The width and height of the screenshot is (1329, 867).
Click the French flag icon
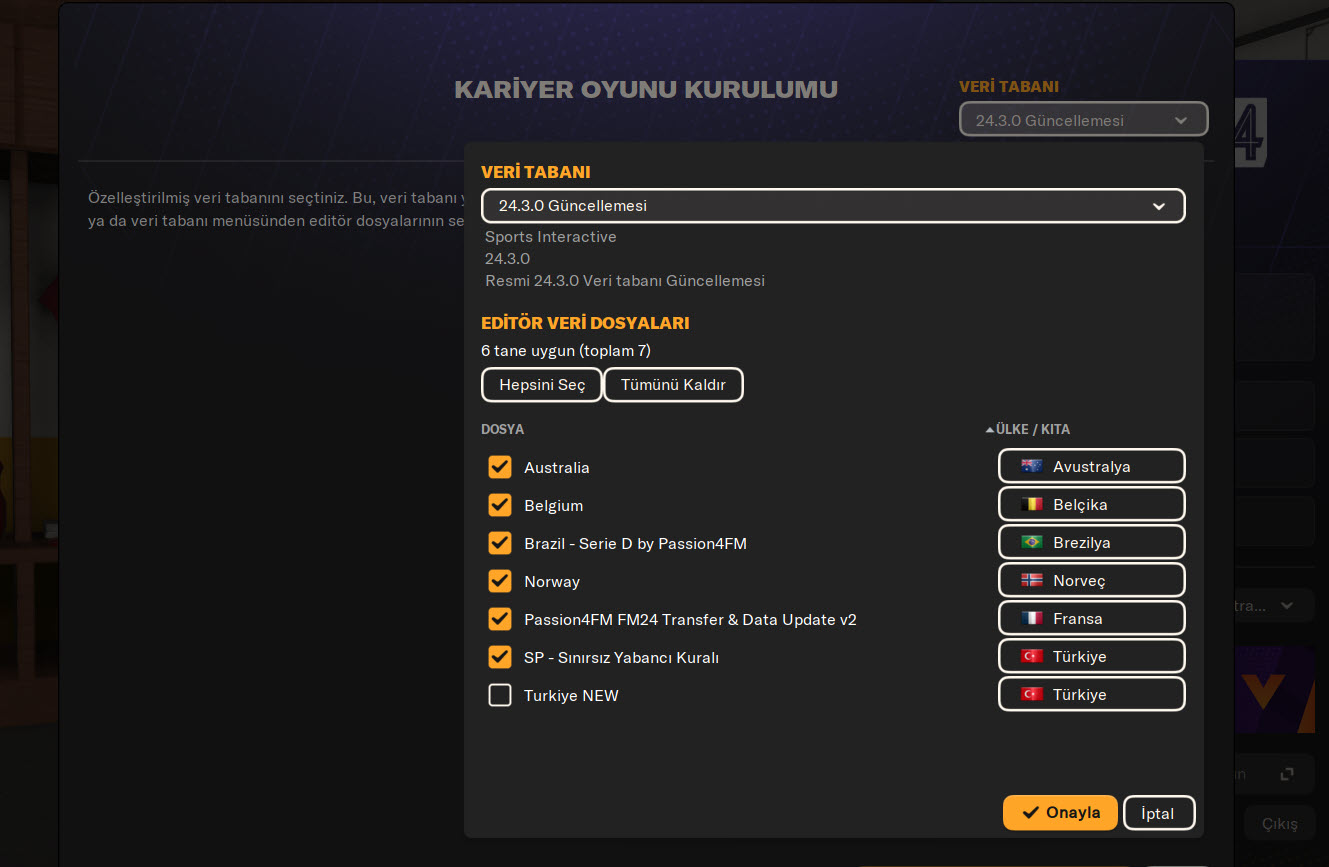(x=1031, y=618)
